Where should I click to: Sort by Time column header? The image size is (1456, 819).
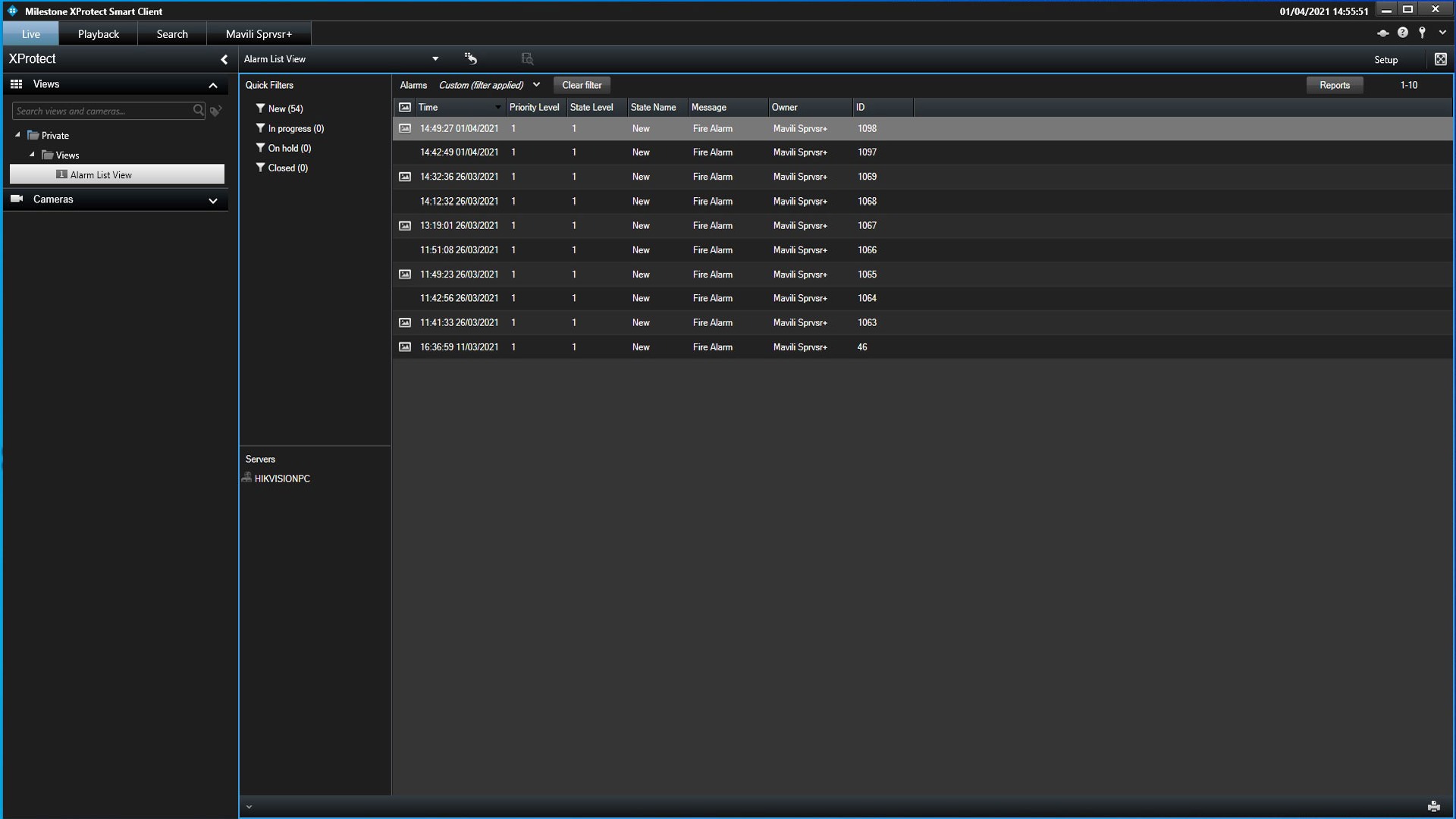point(460,107)
